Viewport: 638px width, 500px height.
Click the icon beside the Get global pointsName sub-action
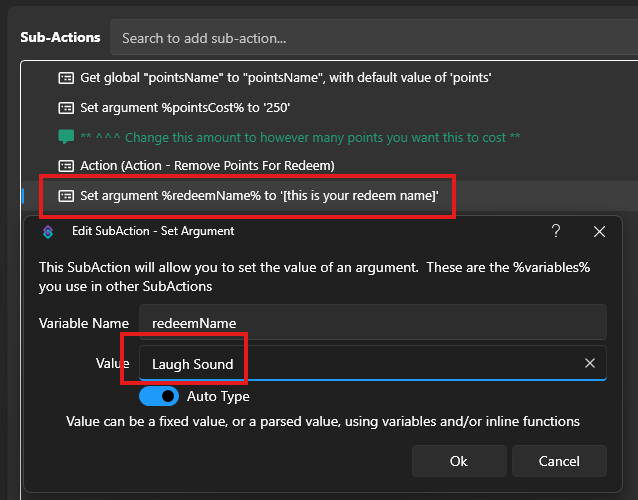click(x=67, y=79)
